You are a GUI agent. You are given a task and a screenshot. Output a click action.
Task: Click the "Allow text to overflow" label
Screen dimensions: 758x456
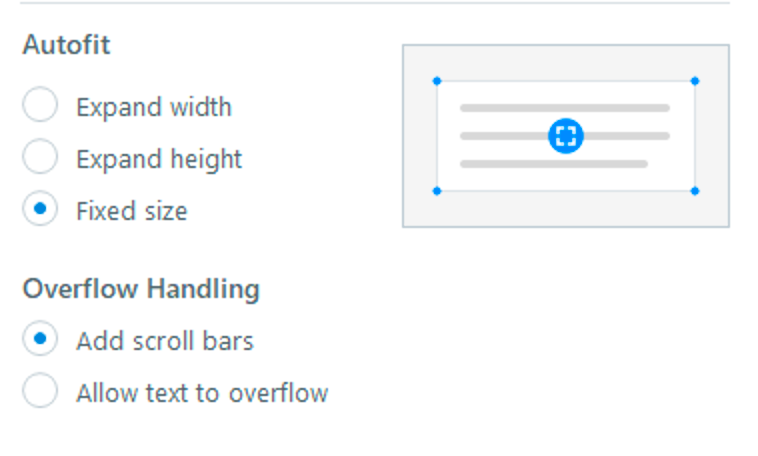pyautogui.click(x=202, y=393)
